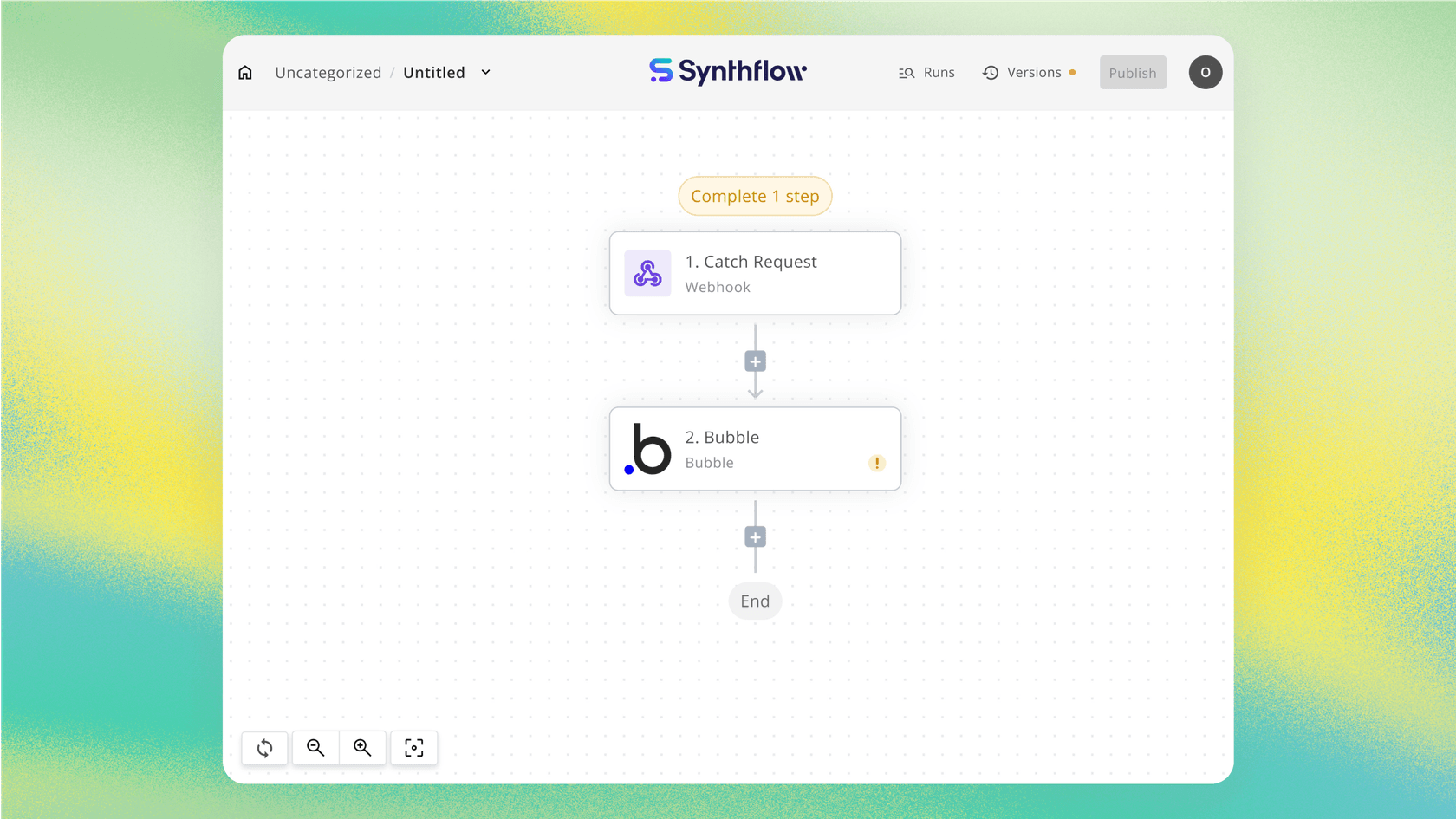Open the Runs panel via its icon
This screenshot has width=1456, height=819.
[907, 73]
